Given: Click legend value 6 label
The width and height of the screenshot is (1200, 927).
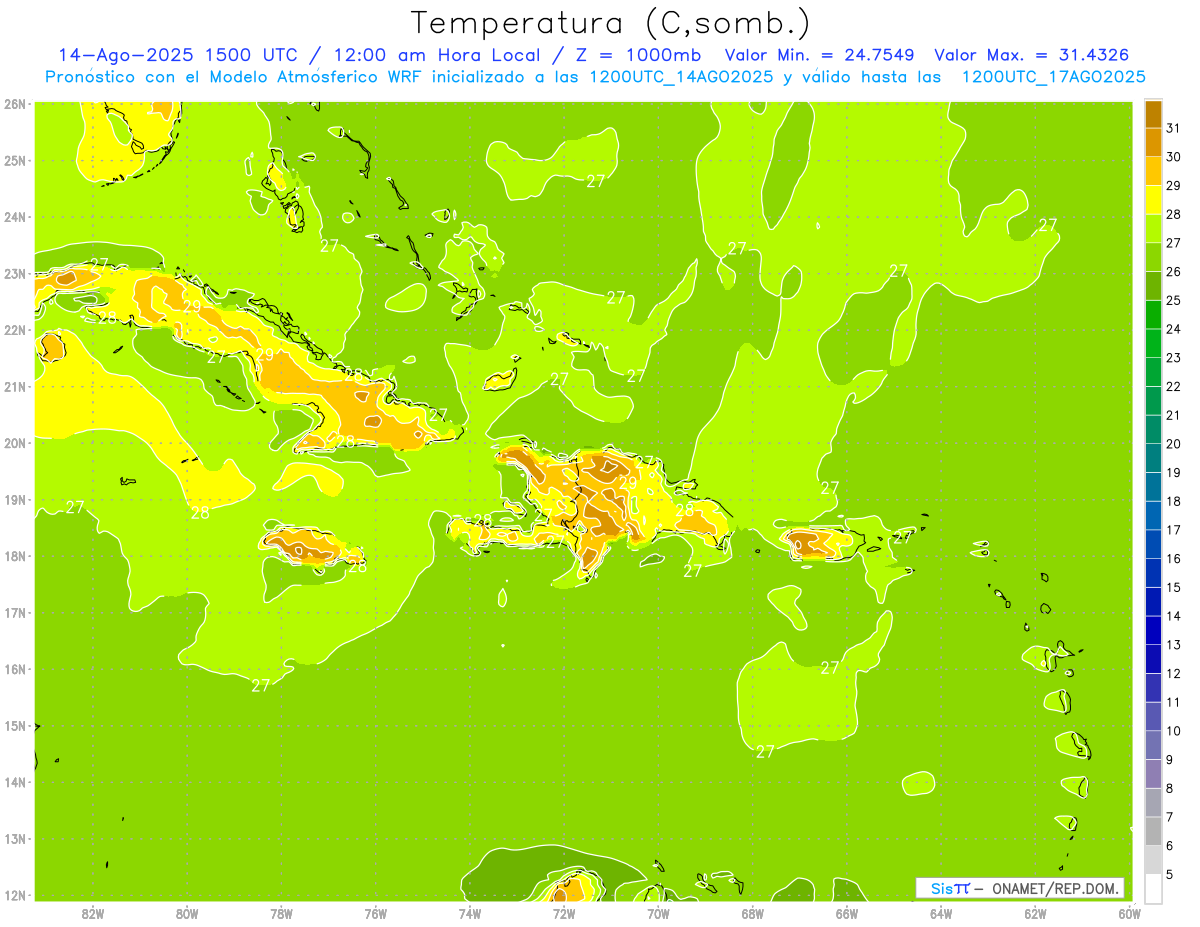Looking at the screenshot, I should point(1169,846).
